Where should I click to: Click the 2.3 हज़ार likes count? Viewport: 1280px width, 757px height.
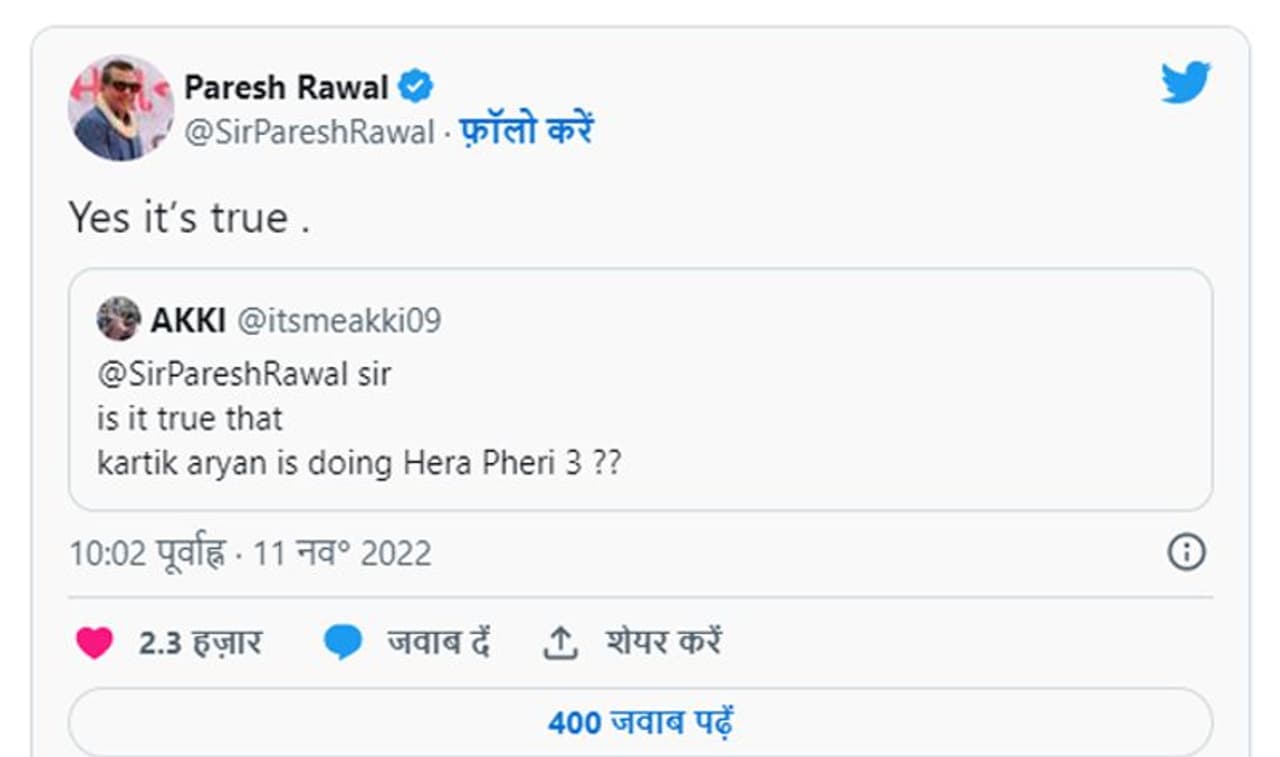[200, 643]
